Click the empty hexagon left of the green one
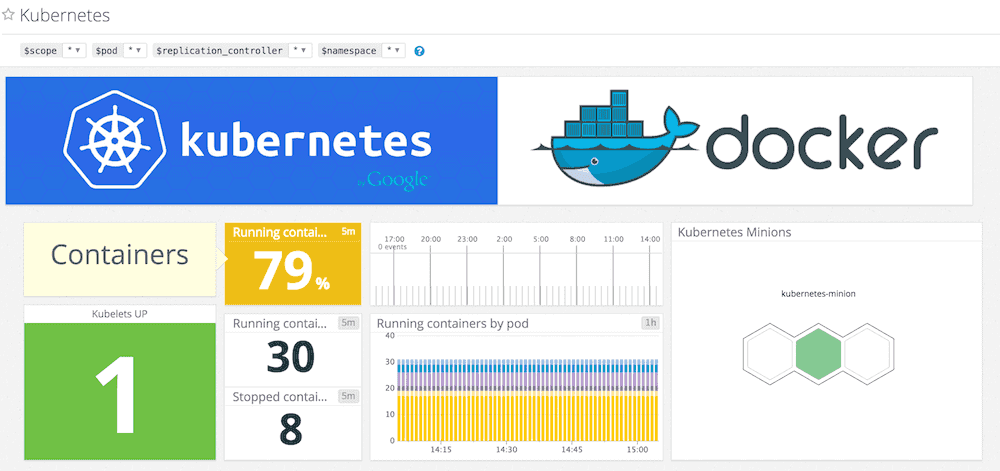Screen dimensions: 1000x471 point(769,354)
